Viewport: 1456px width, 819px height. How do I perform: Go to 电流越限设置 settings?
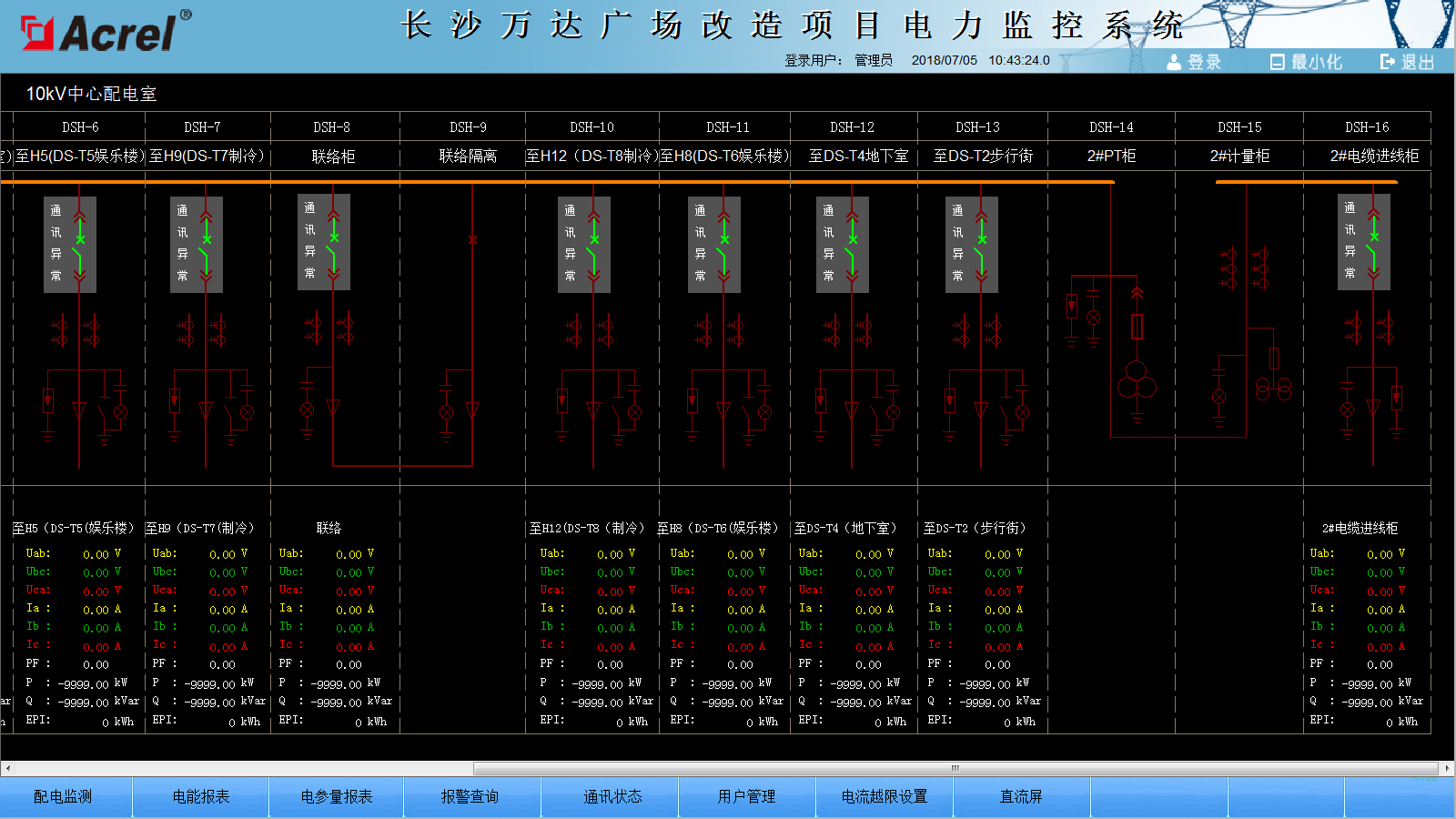[x=884, y=797]
